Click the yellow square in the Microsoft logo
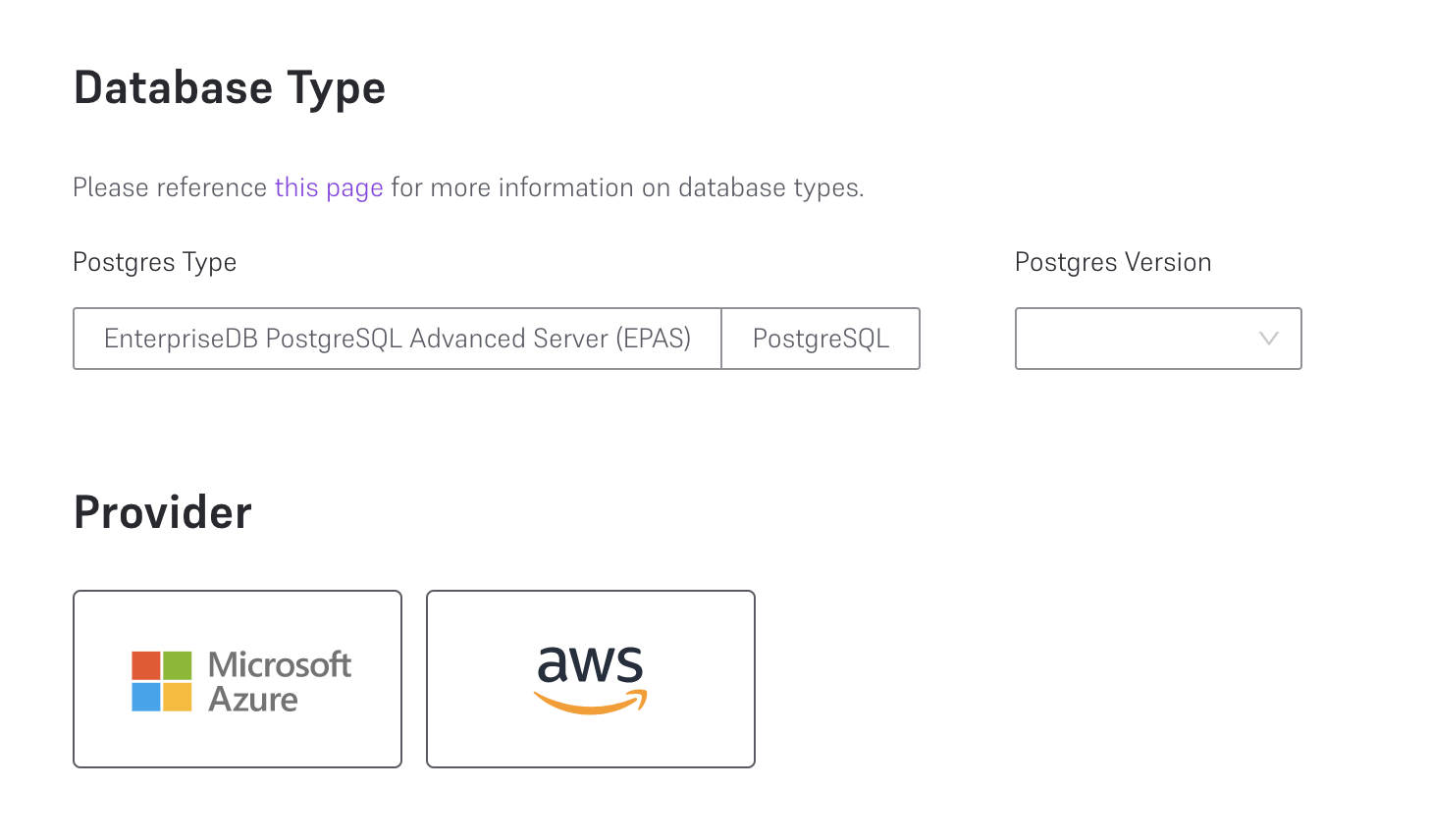The image size is (1431, 840). (x=178, y=697)
